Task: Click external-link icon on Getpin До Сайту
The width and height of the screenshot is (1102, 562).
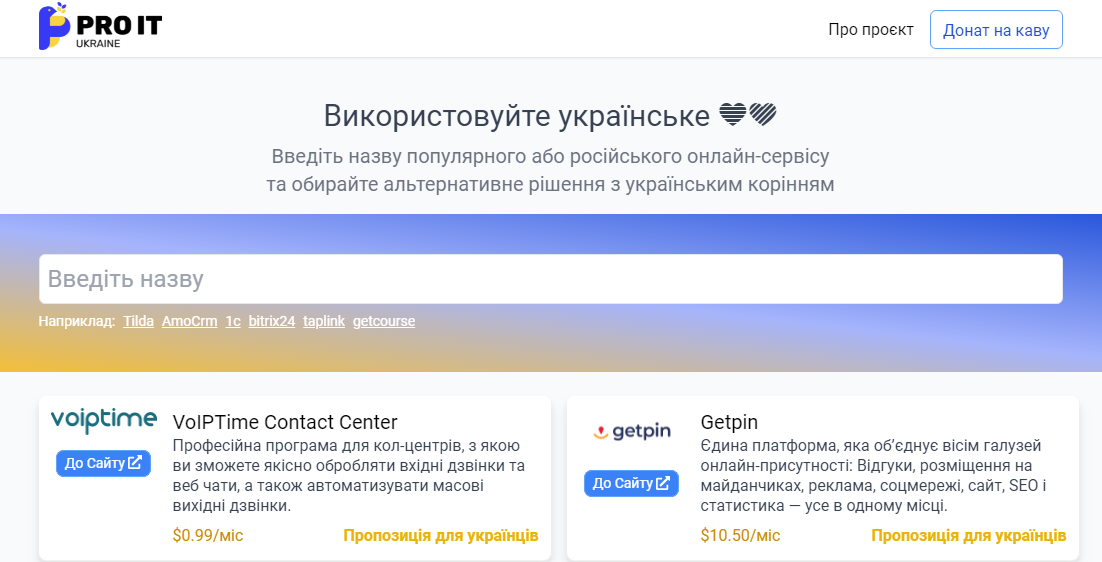Action: point(663,483)
